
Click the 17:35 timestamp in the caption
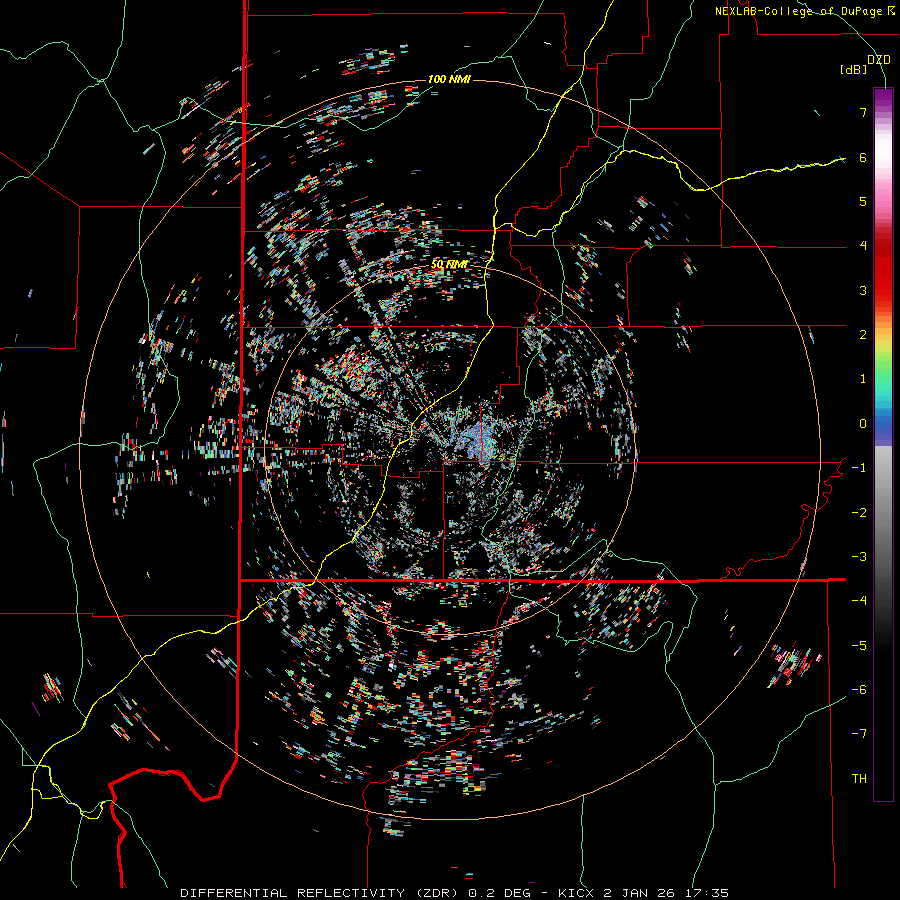point(705,893)
